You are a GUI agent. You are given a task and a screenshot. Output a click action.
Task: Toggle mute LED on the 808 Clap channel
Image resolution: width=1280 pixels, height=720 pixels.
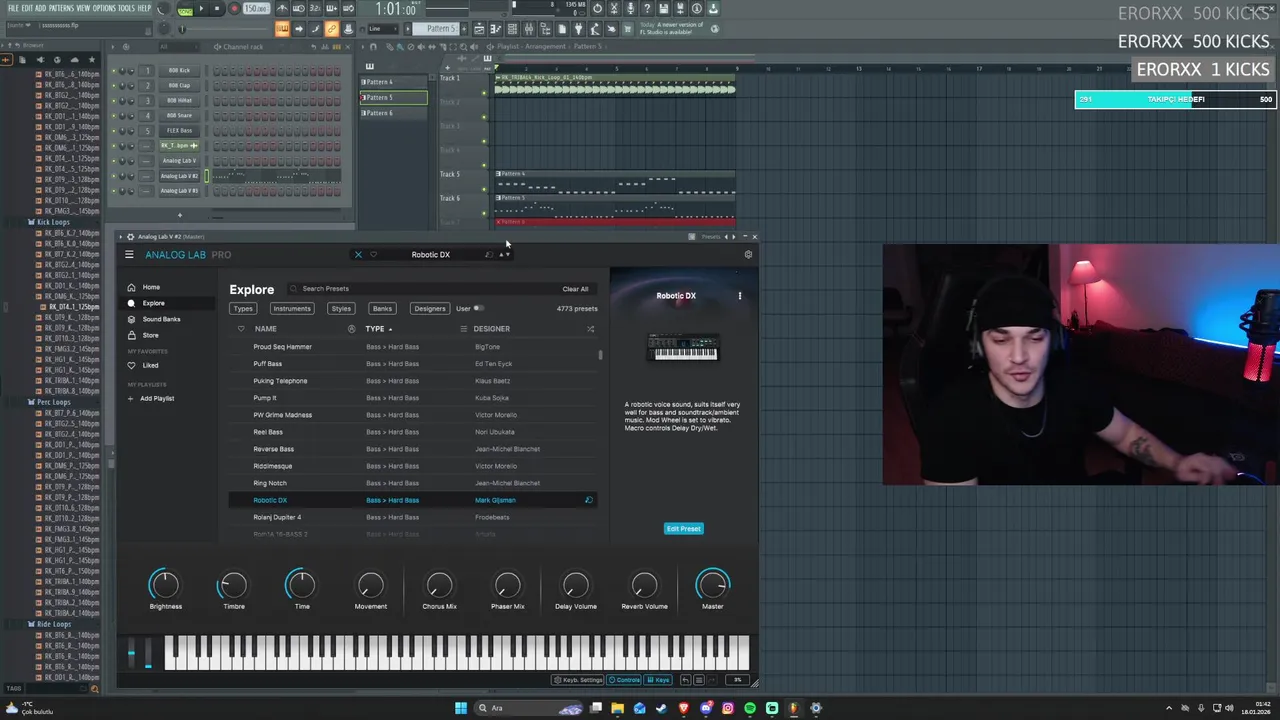coord(114,85)
